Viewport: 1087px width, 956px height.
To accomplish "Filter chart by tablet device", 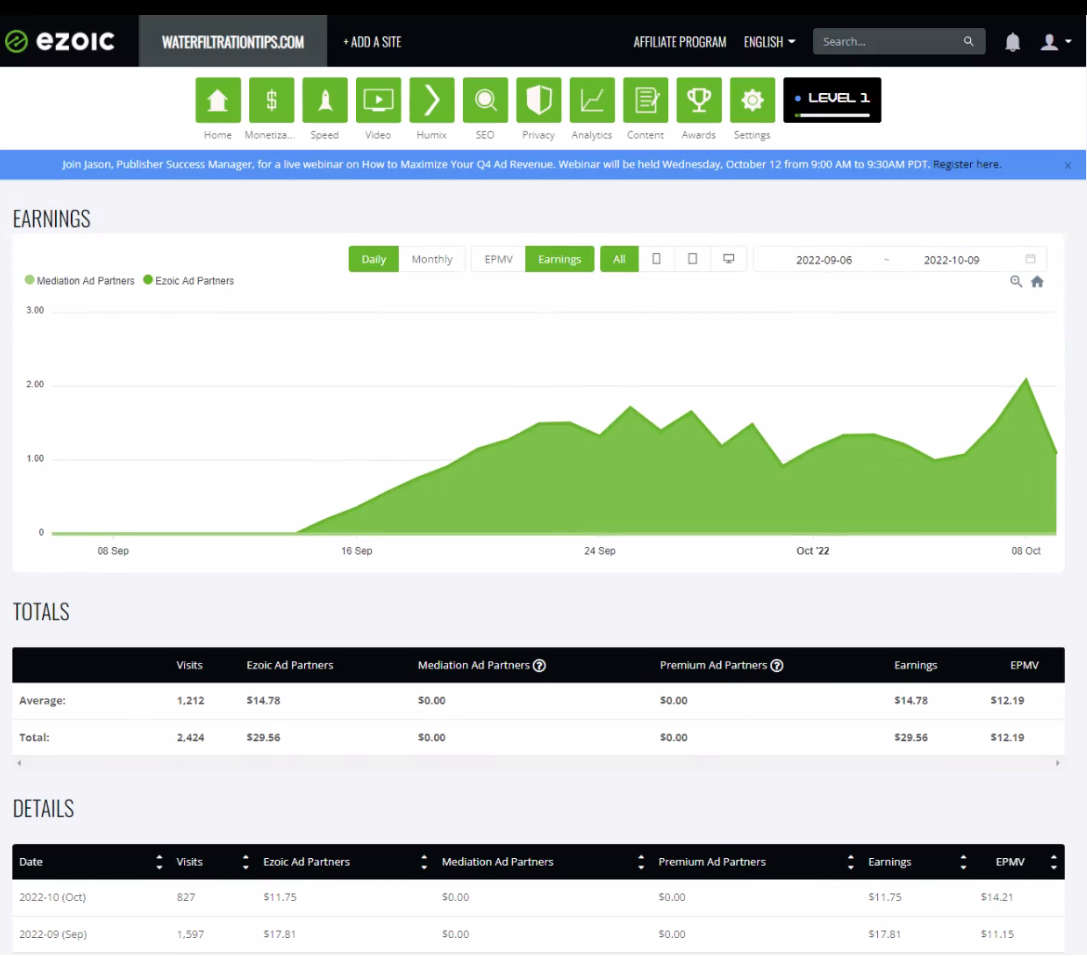I will coord(693,259).
